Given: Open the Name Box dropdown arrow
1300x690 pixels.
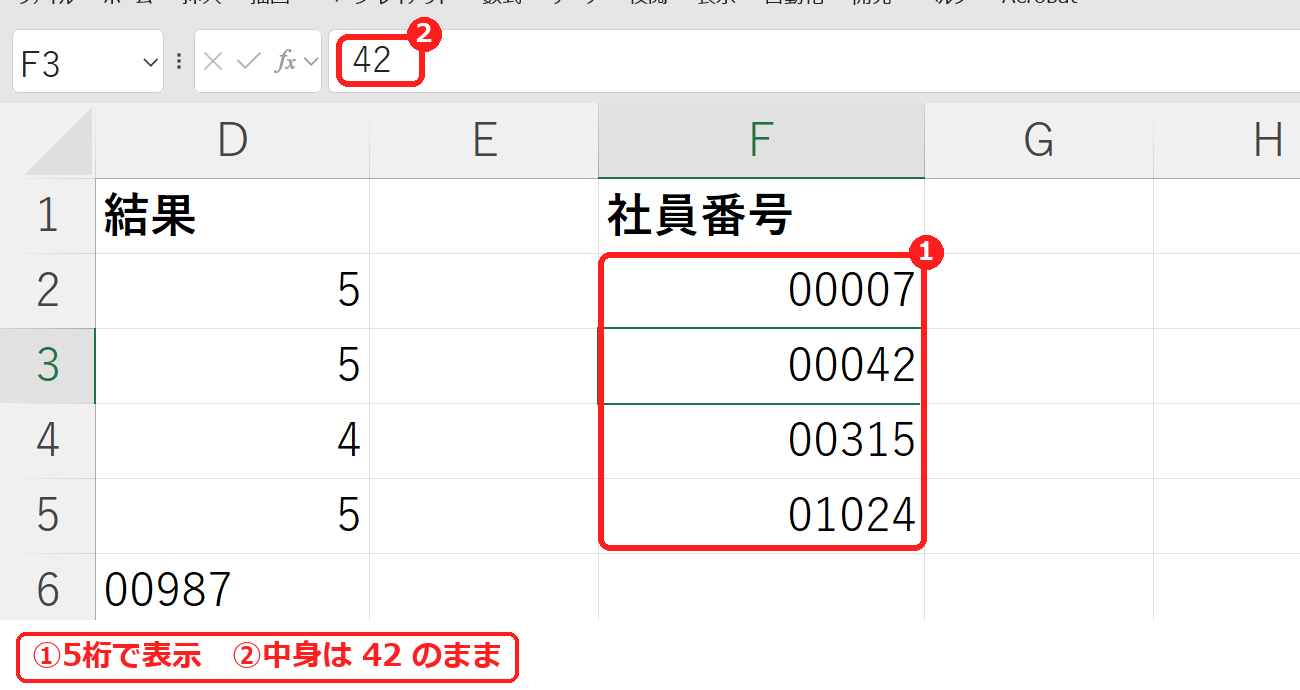Looking at the screenshot, I should pyautogui.click(x=150, y=62).
